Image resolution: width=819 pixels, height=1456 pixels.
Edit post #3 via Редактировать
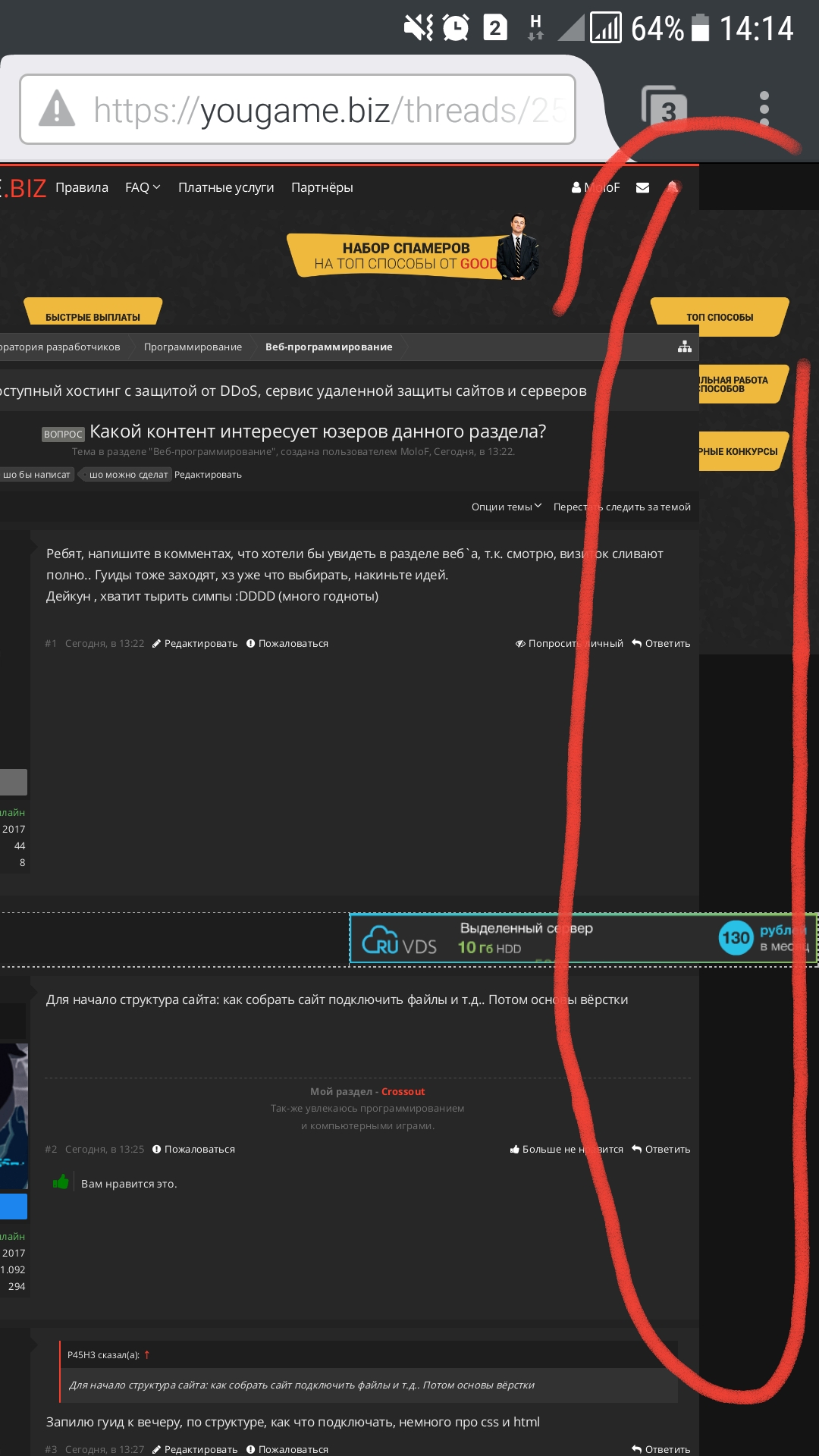click(x=195, y=1449)
